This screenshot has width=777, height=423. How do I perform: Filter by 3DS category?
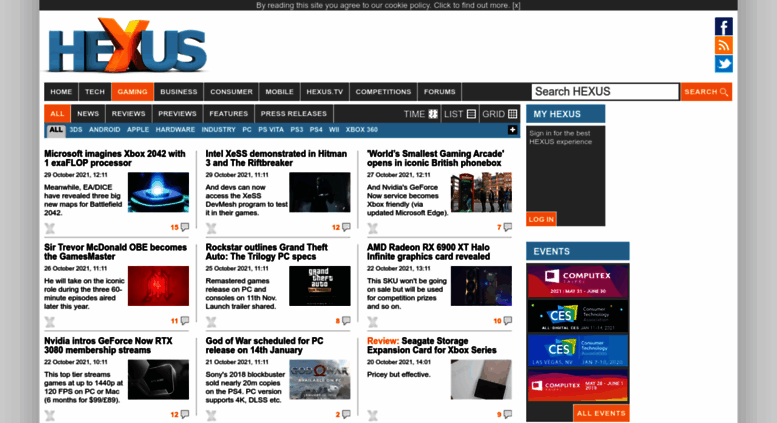tap(76, 130)
